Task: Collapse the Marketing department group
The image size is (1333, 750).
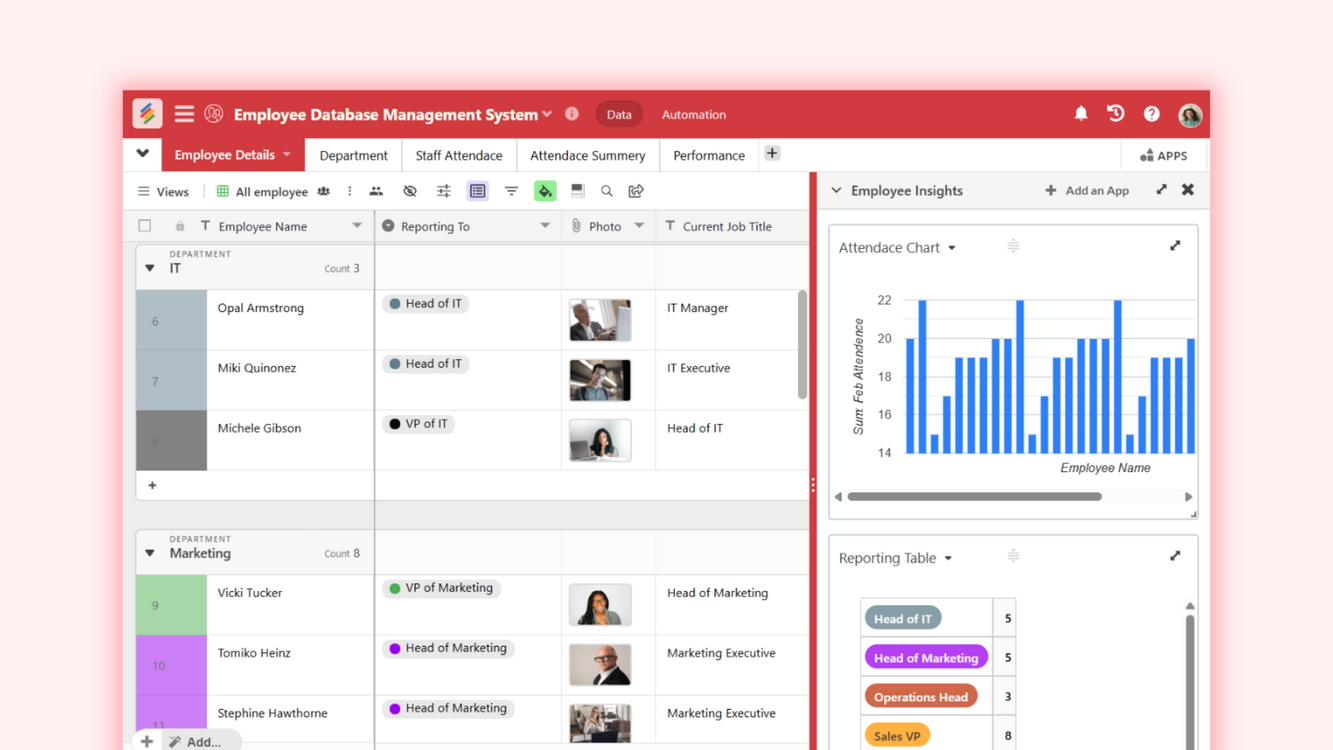Action: click(150, 553)
